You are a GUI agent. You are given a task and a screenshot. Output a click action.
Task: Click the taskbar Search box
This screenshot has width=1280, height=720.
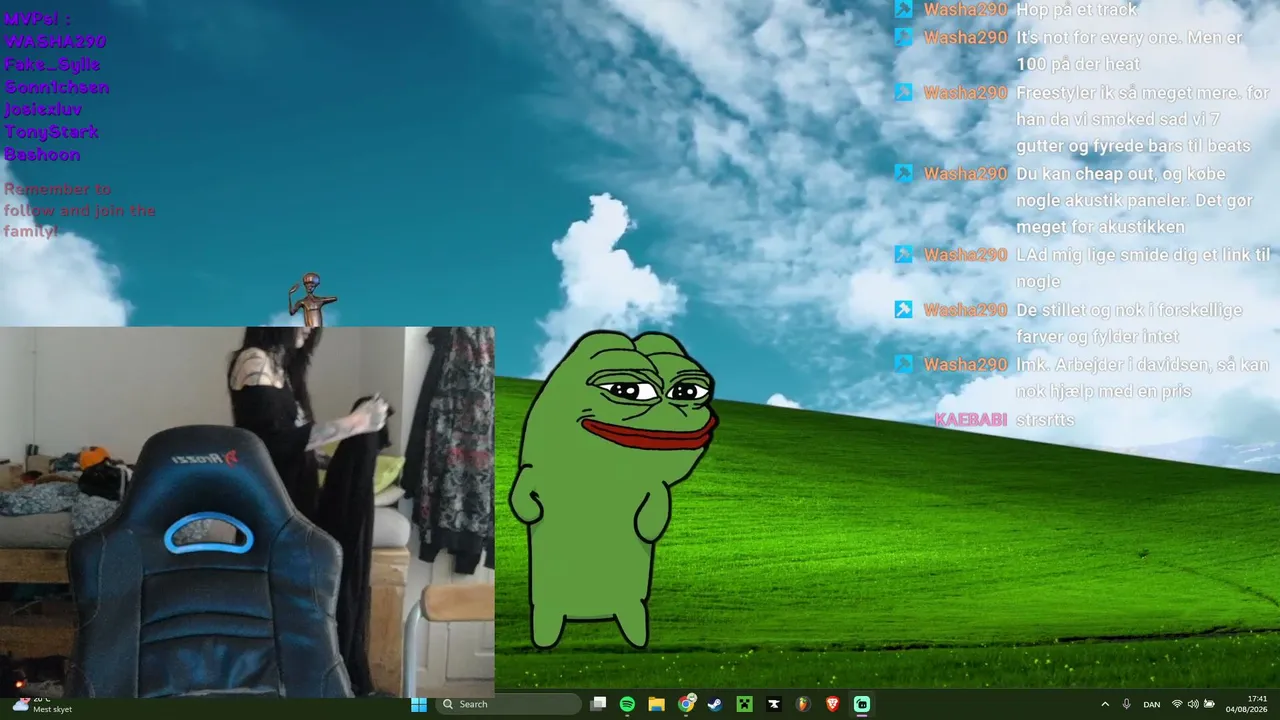[x=508, y=704]
